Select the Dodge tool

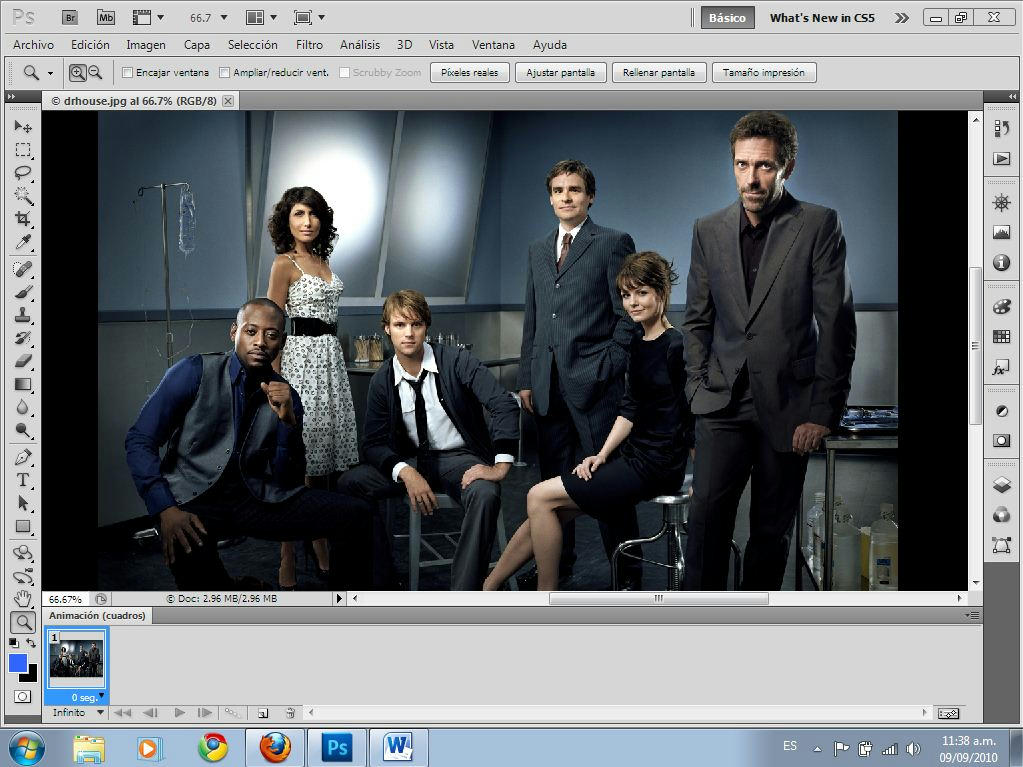[x=23, y=430]
